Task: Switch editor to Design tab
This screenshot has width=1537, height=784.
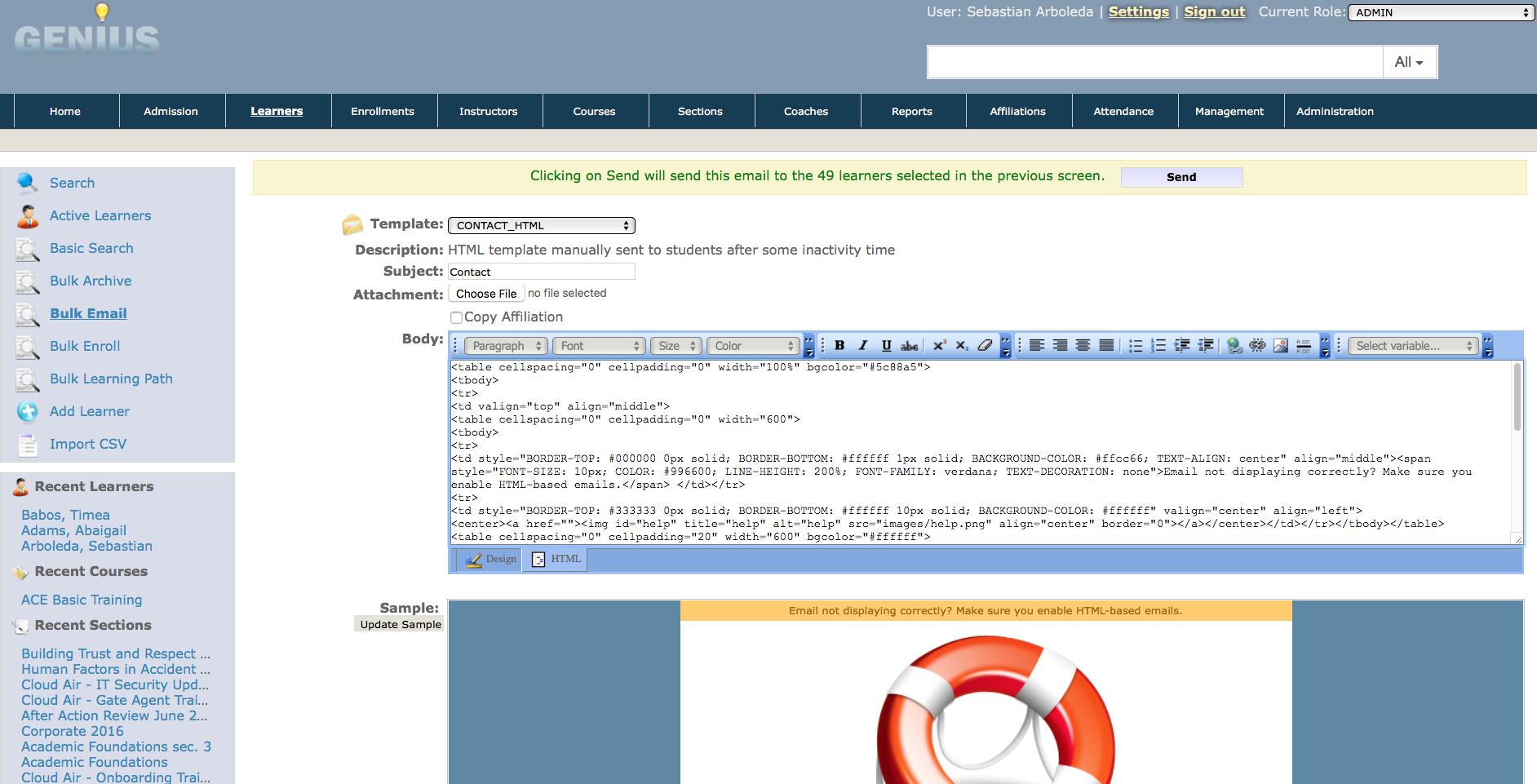Action: pyautogui.click(x=491, y=560)
